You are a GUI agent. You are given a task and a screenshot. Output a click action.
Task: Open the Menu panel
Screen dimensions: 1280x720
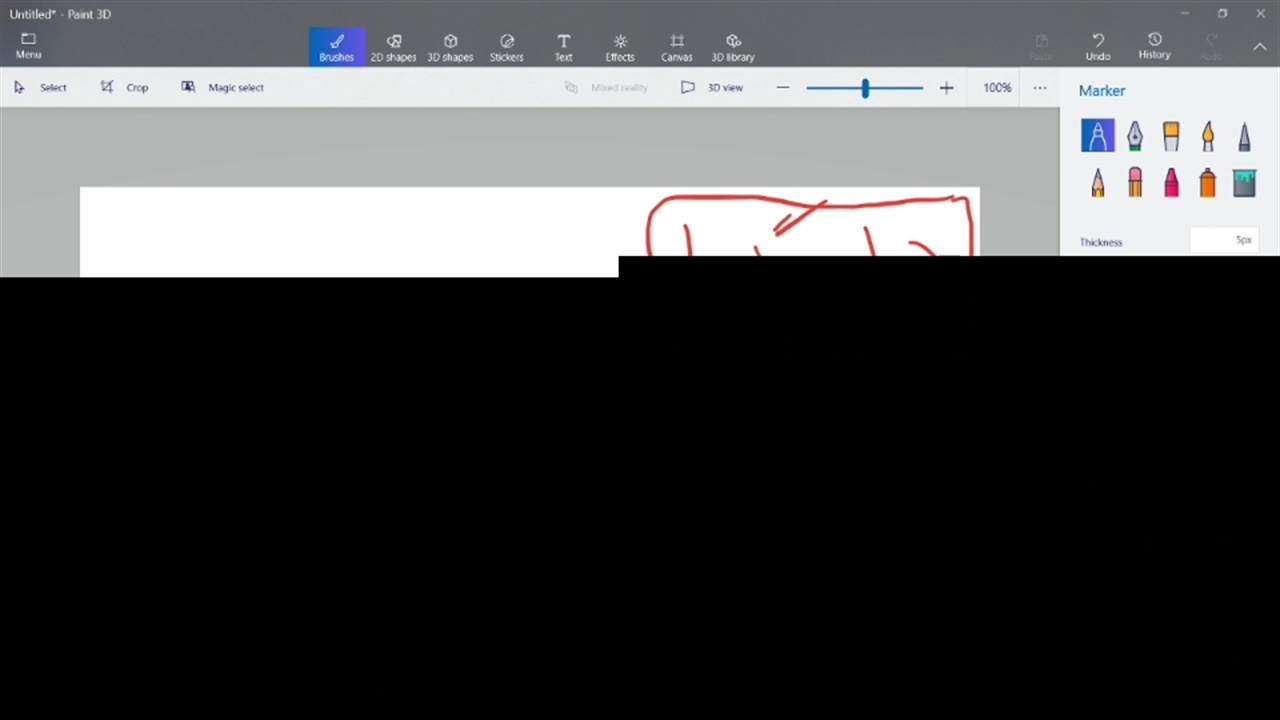[x=28, y=46]
